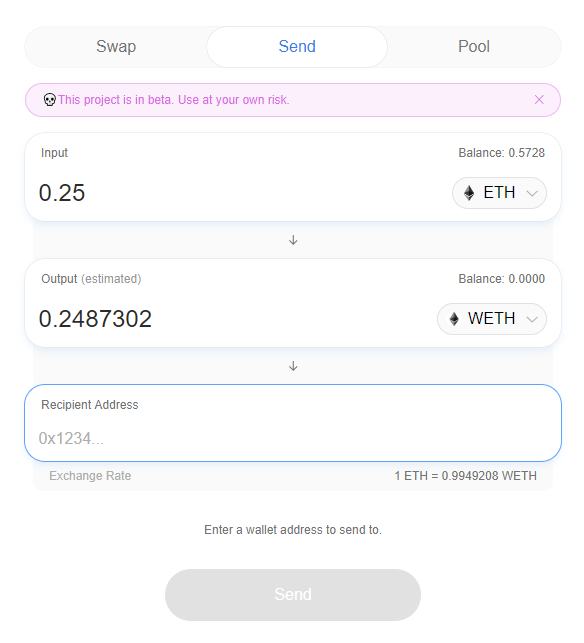Open the ETH input token selector

pyautogui.click(x=499, y=193)
